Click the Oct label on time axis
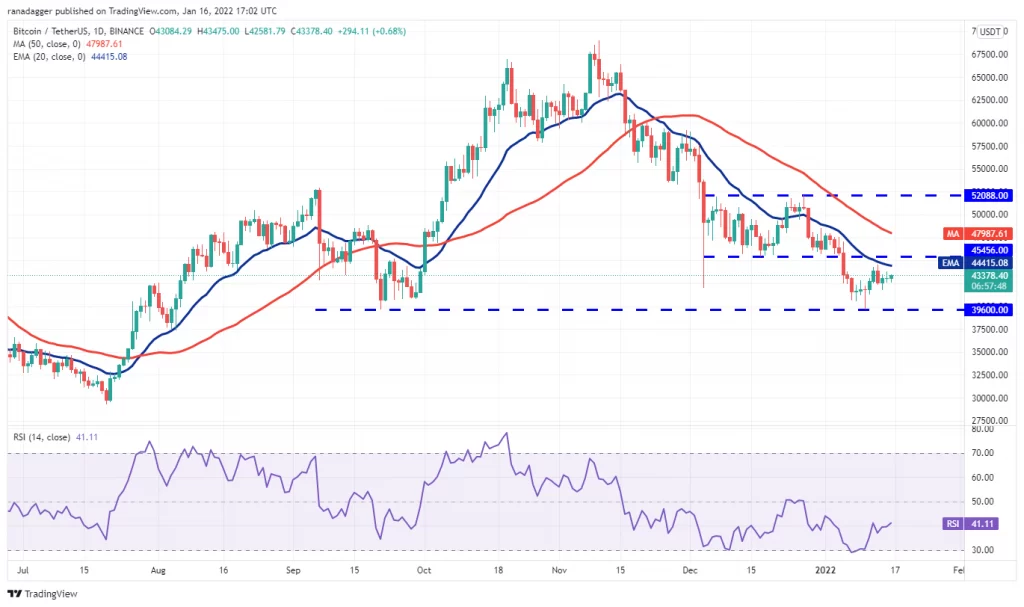 coord(424,570)
